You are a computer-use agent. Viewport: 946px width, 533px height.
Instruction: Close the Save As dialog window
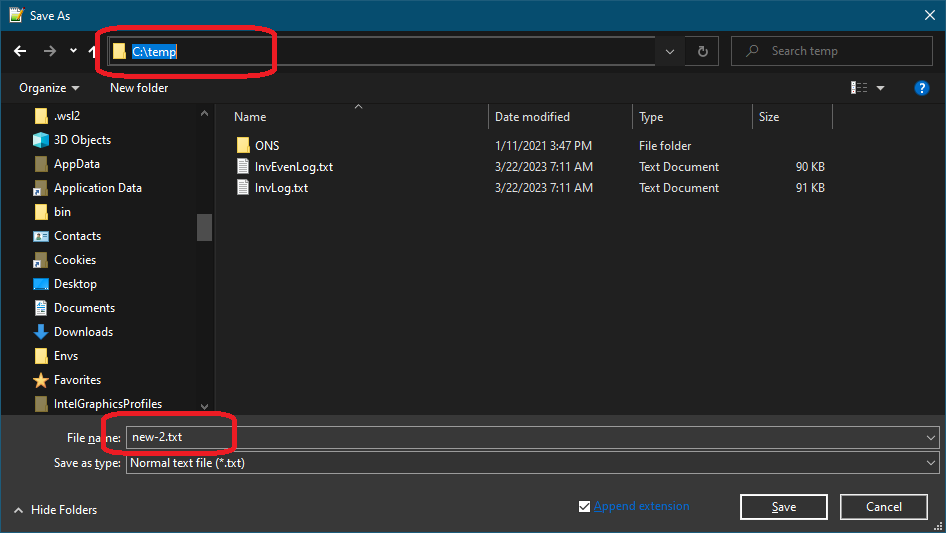930,15
